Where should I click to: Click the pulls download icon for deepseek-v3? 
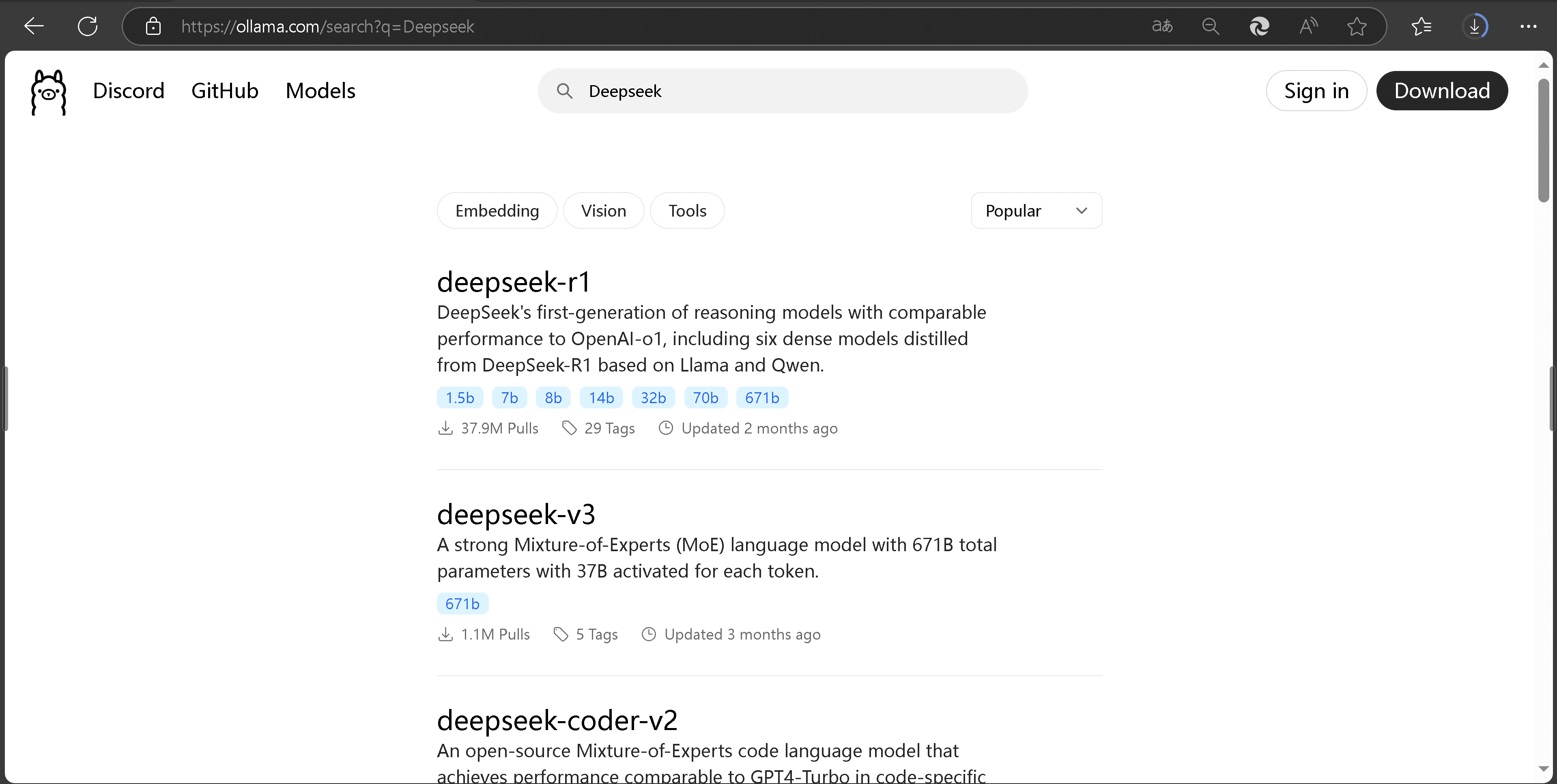(x=445, y=634)
